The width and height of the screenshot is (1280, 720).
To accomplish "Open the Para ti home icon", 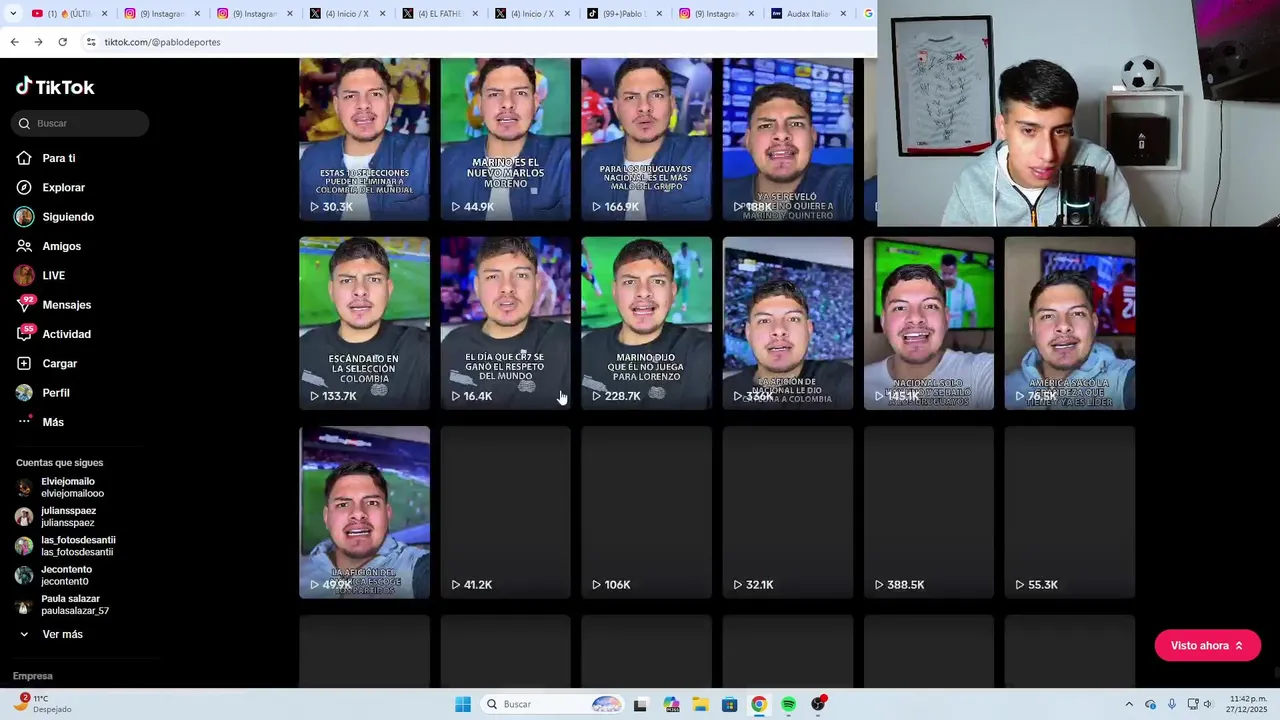I will 24,158.
